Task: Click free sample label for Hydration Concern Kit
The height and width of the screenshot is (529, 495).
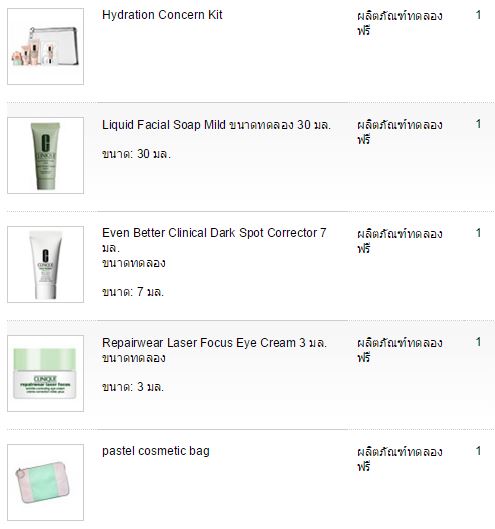Action: tap(400, 23)
